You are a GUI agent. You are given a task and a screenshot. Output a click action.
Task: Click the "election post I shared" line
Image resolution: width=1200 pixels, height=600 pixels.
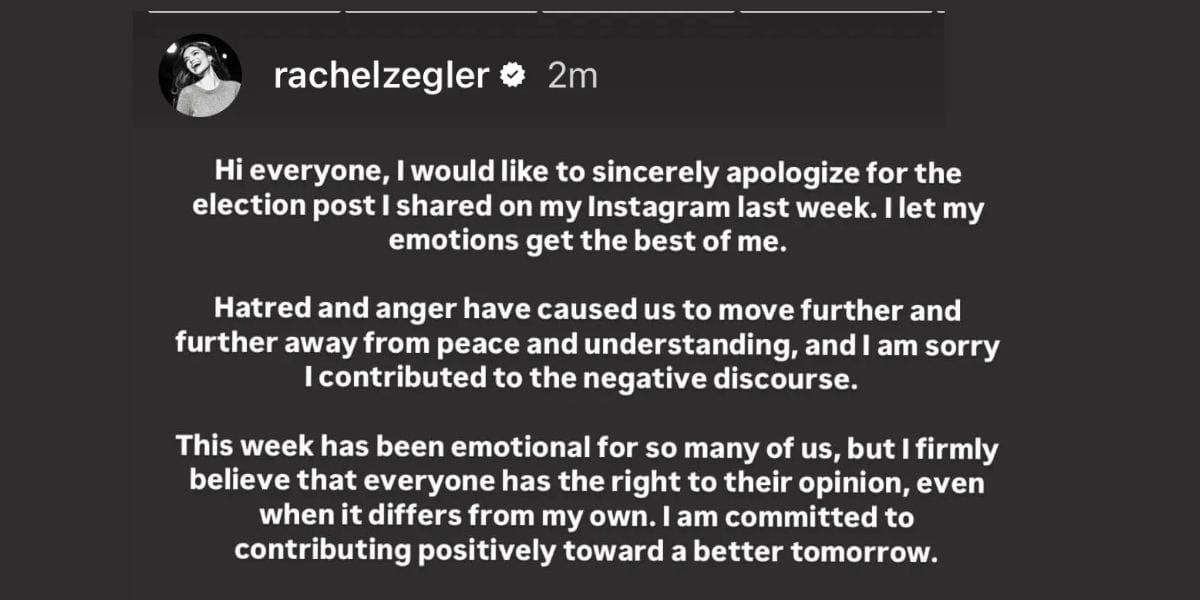coord(589,209)
